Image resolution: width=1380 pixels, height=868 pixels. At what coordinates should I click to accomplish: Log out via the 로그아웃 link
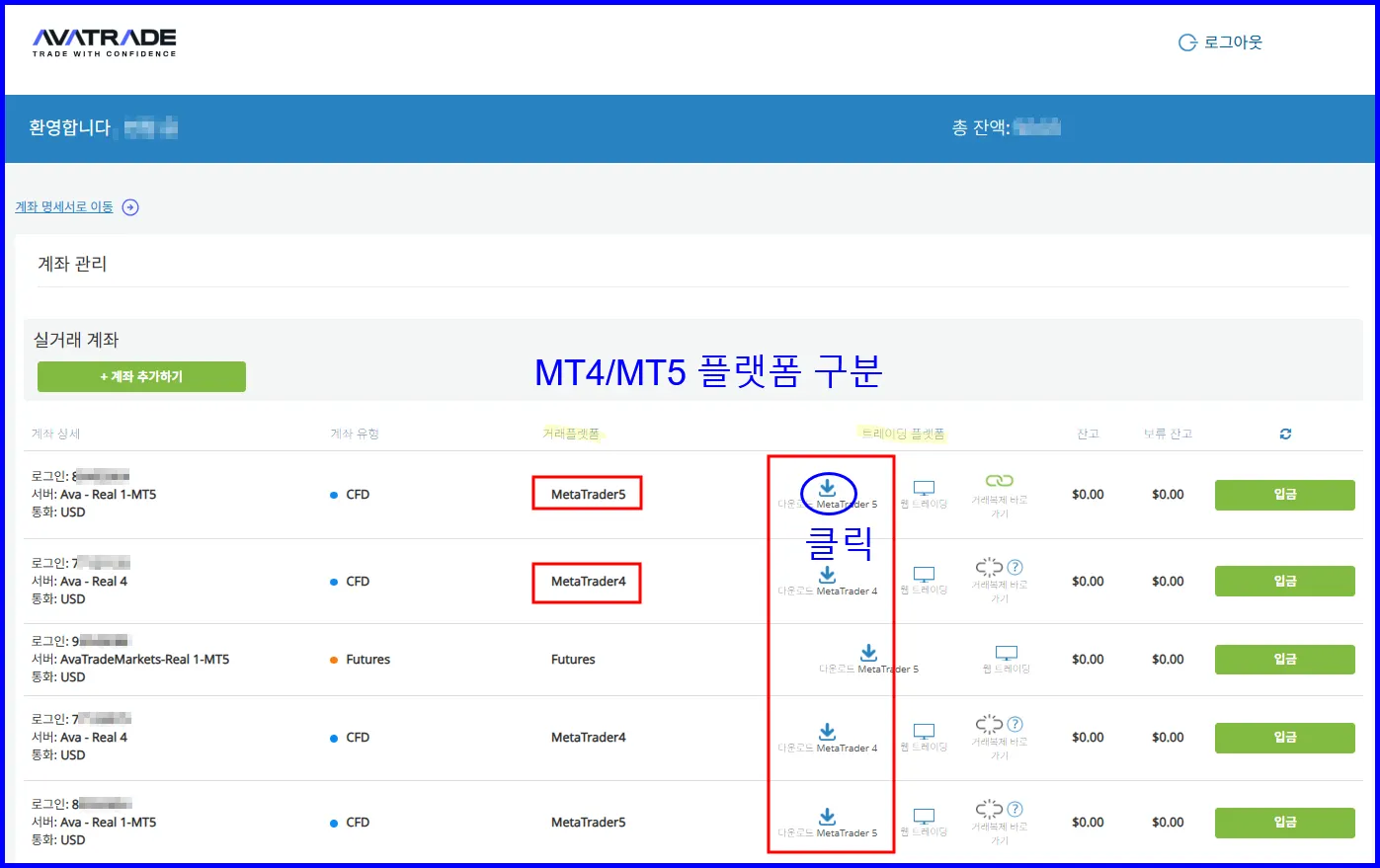[1233, 42]
